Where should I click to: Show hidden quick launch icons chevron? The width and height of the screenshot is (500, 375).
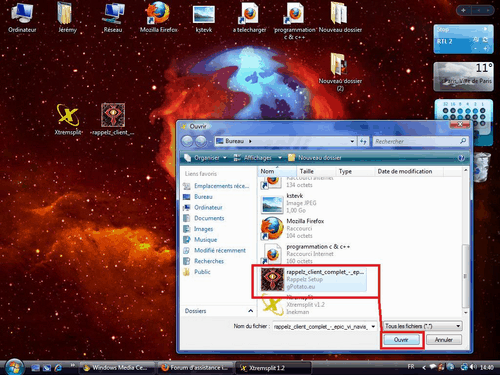(72, 365)
